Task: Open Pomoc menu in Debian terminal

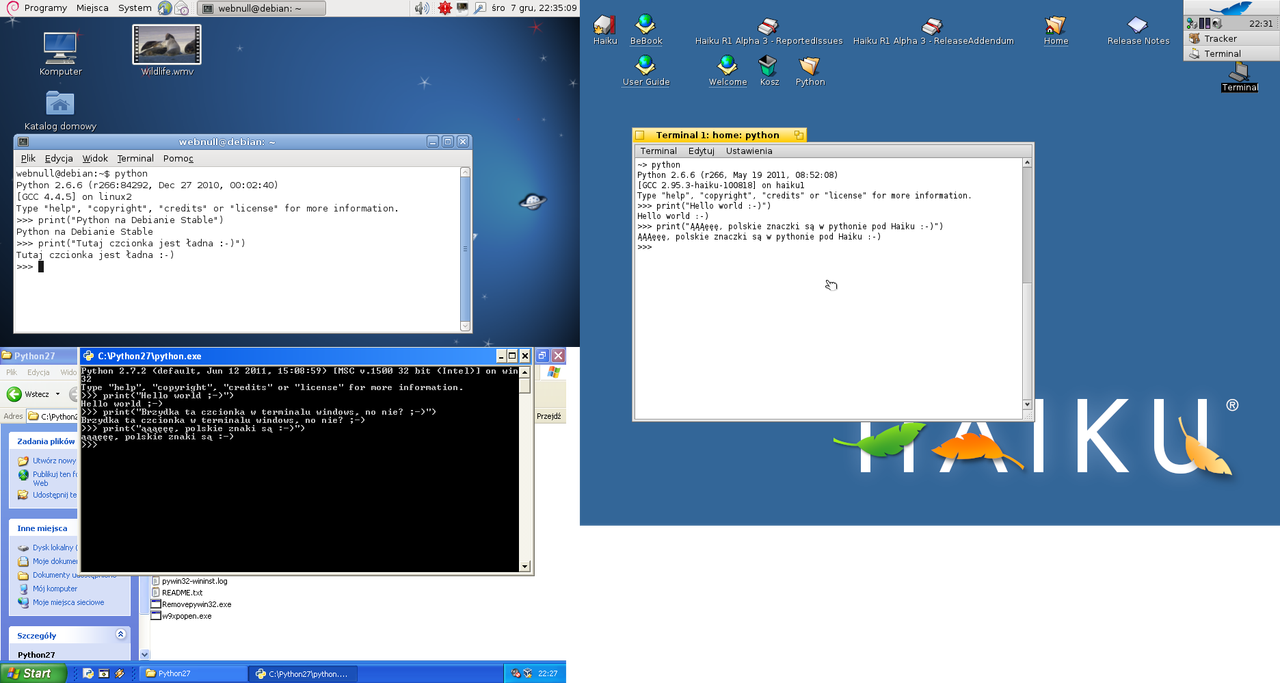Action: pyautogui.click(x=178, y=158)
